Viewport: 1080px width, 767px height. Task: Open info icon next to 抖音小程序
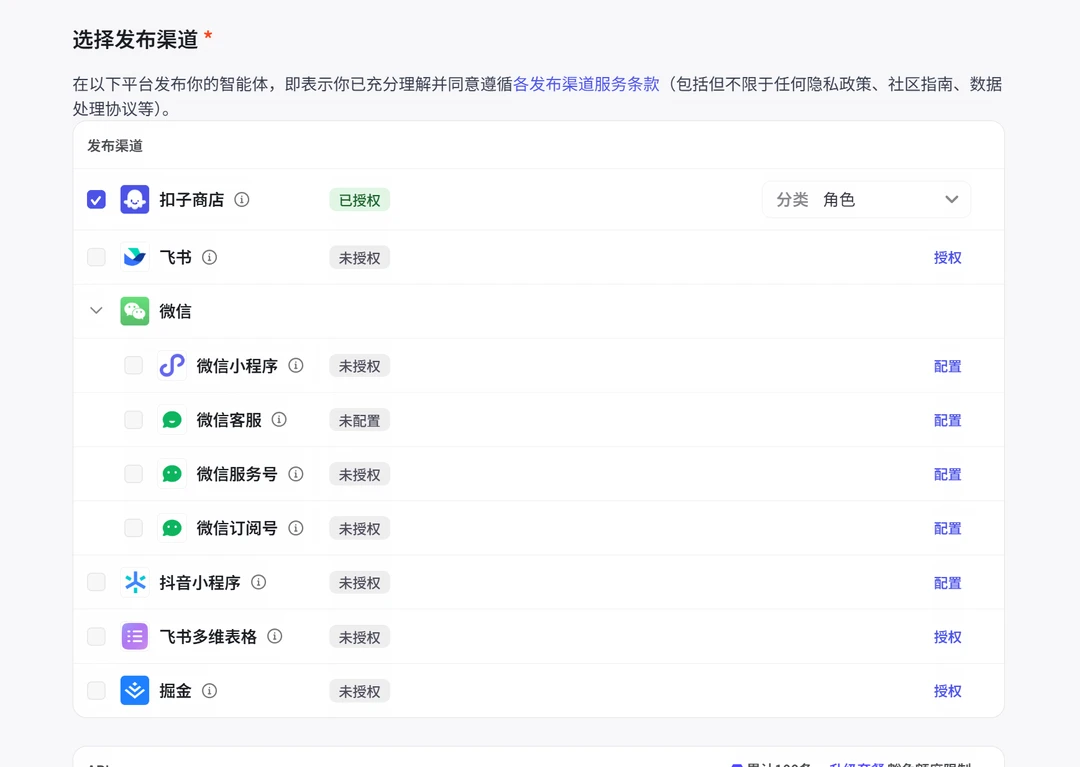click(x=258, y=582)
